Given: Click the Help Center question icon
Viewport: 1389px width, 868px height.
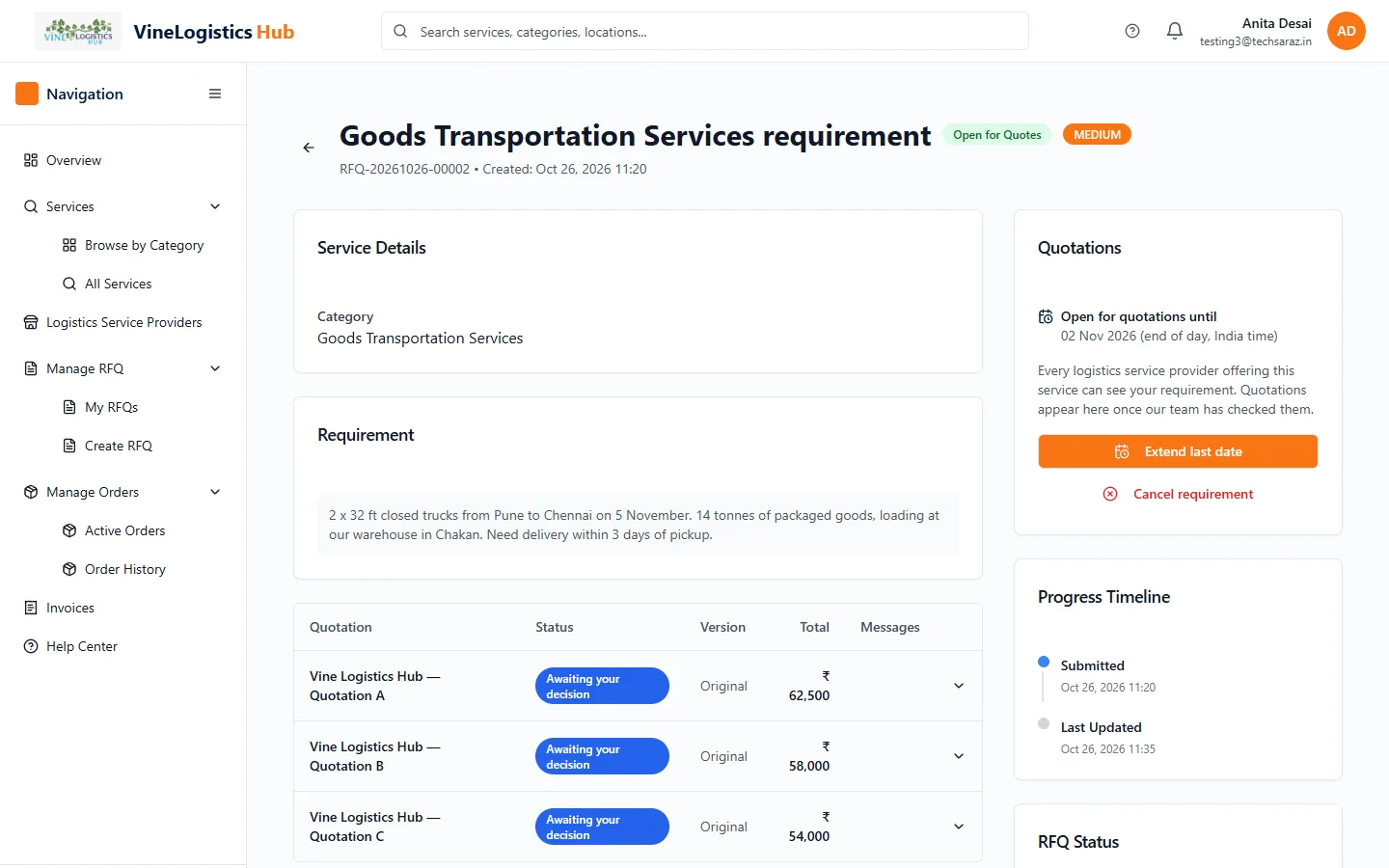Looking at the screenshot, I should click(x=31, y=646).
